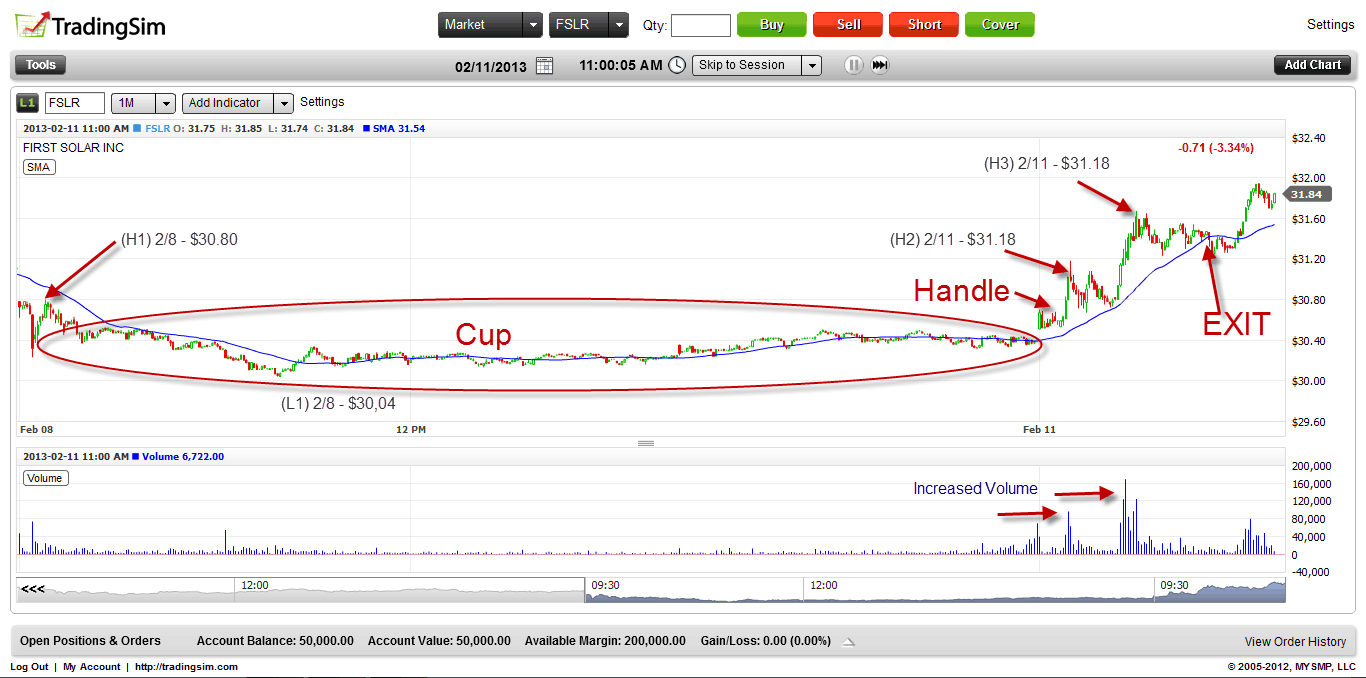
Task: Open the Tools menu
Action: point(39,64)
